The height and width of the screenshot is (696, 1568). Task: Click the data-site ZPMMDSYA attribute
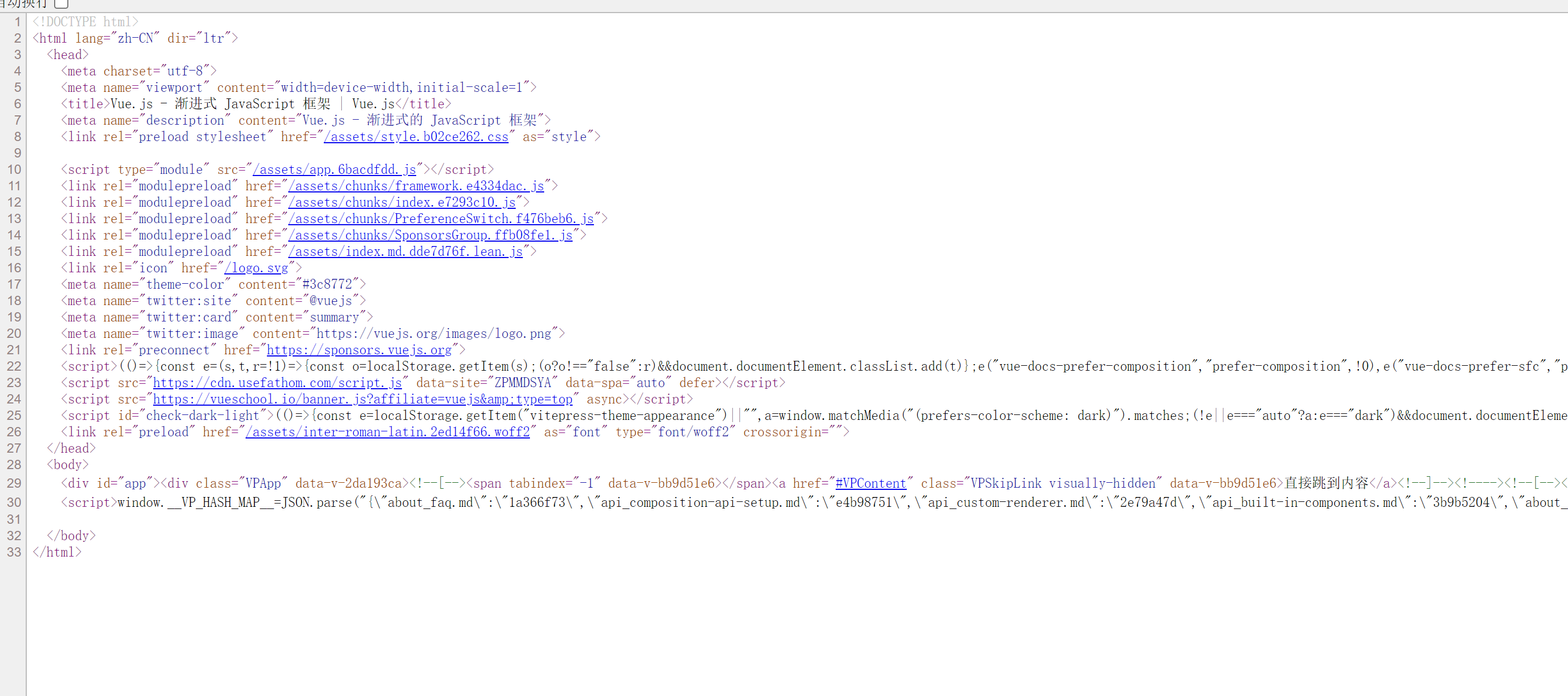coord(487,383)
